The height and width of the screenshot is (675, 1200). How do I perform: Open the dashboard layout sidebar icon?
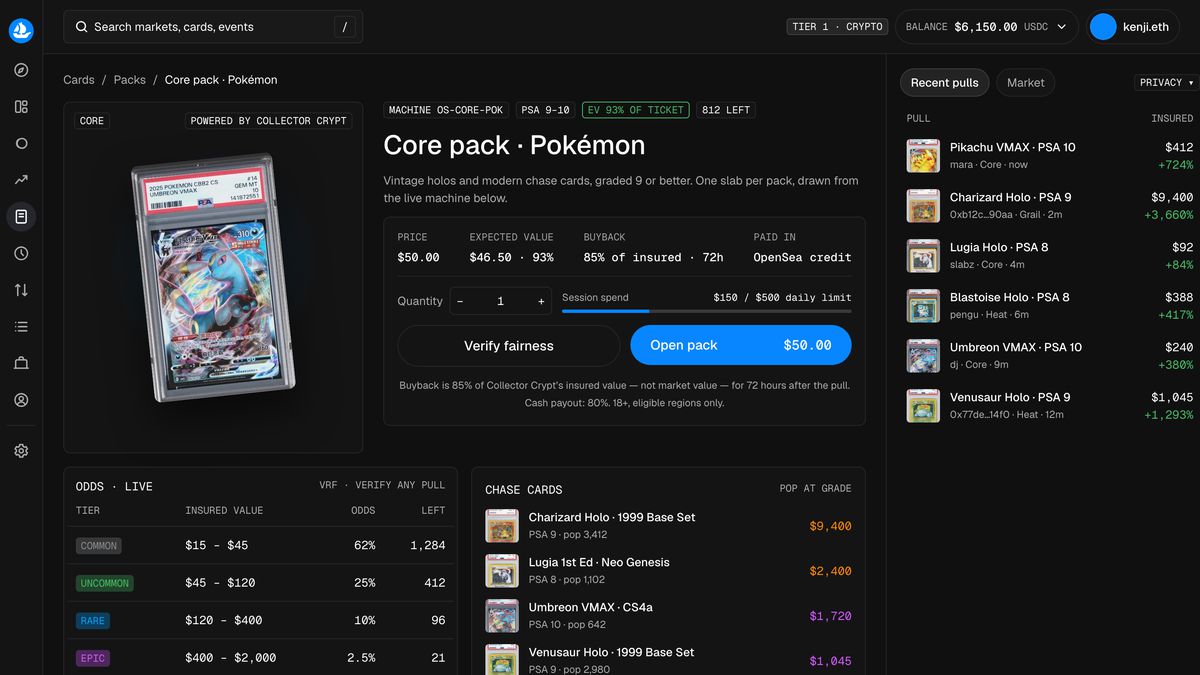coord(21,107)
